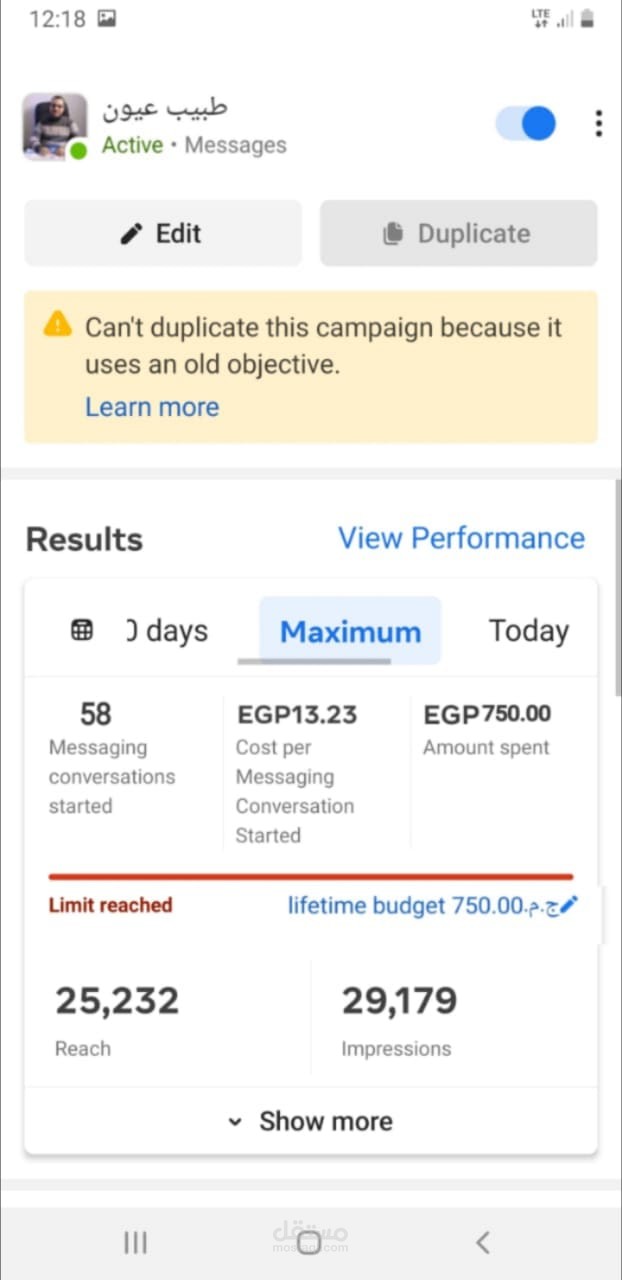Tap the calendar date range icon
This screenshot has height=1280, width=622.
(x=82, y=631)
